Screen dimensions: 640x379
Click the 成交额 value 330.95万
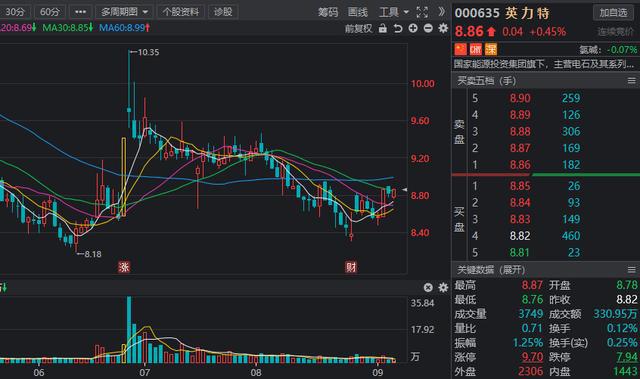[615, 313]
